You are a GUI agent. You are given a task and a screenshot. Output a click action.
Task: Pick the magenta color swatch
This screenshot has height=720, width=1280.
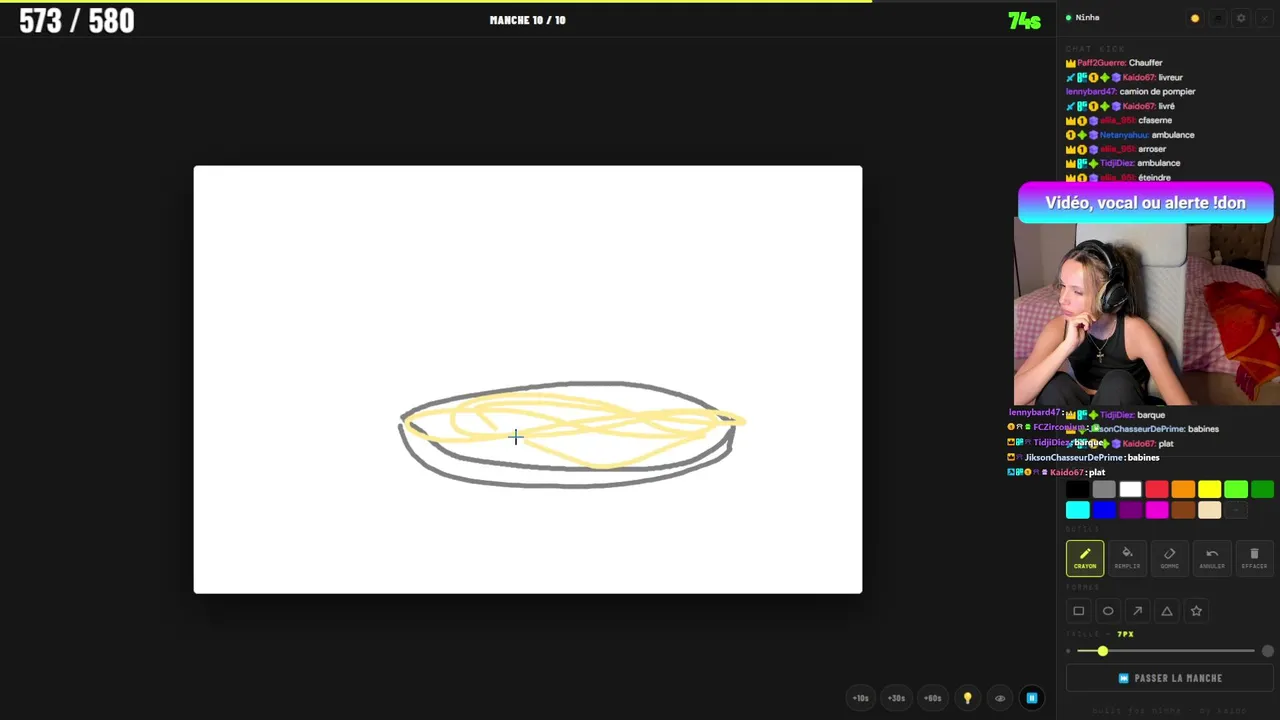(x=1157, y=510)
